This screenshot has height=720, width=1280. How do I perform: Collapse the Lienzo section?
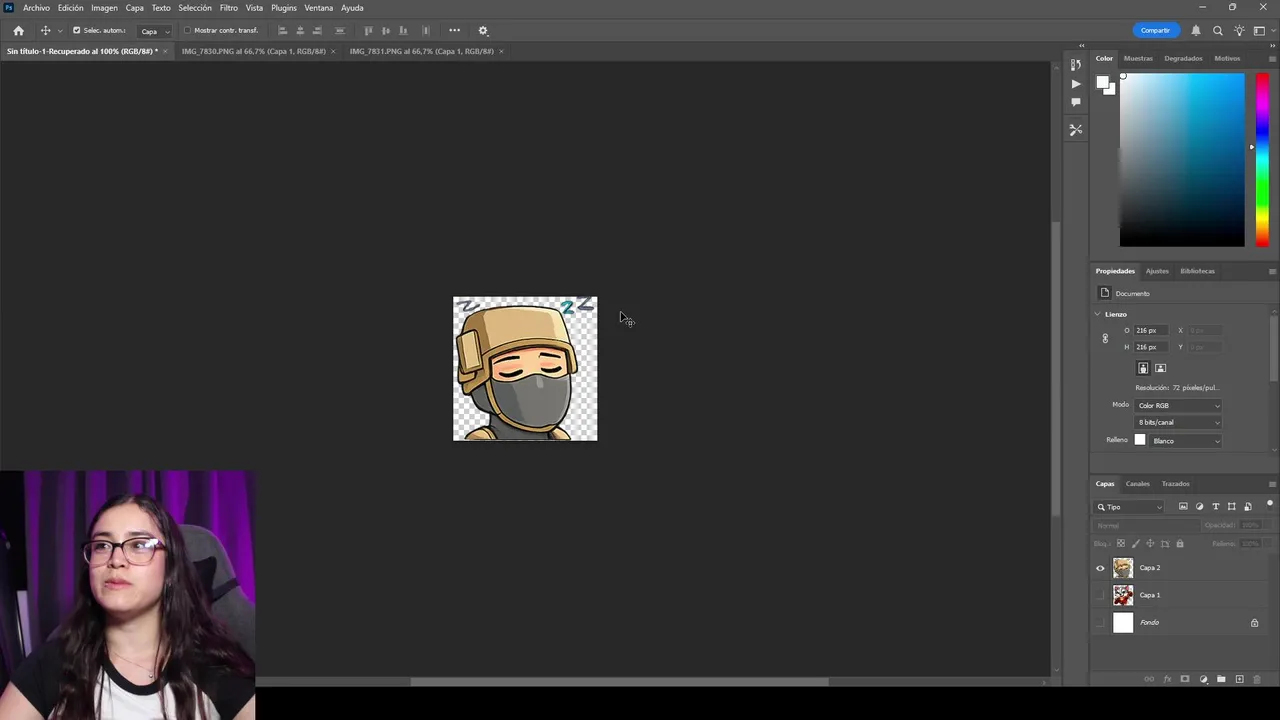pos(1097,314)
